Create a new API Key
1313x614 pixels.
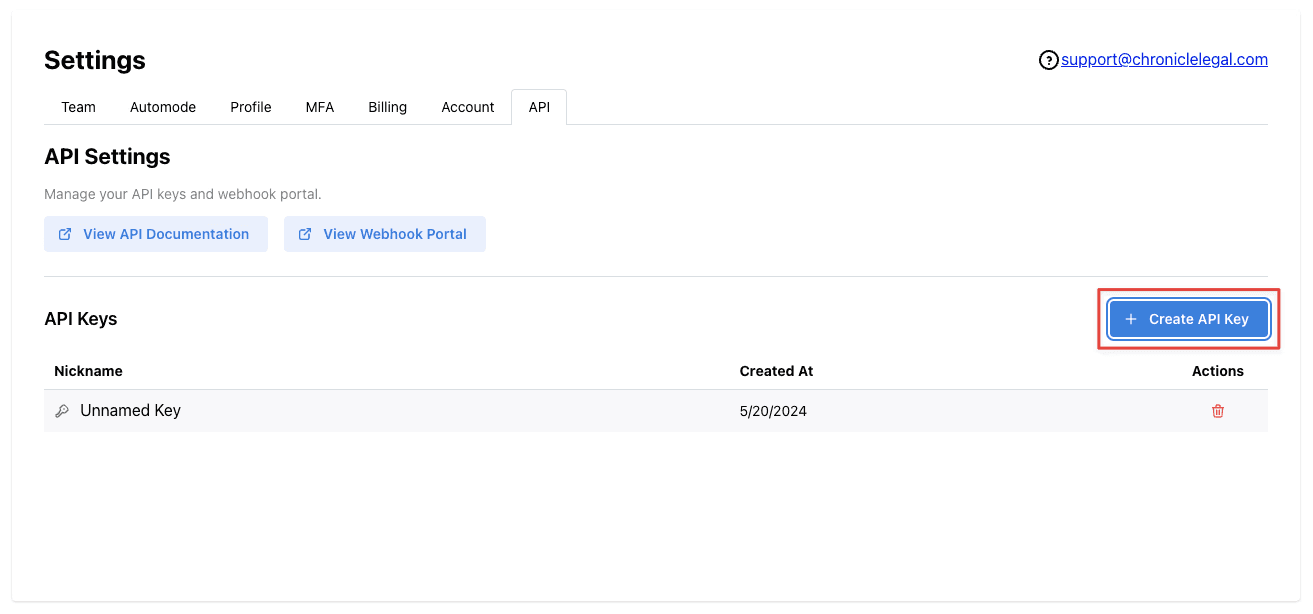[1188, 318]
